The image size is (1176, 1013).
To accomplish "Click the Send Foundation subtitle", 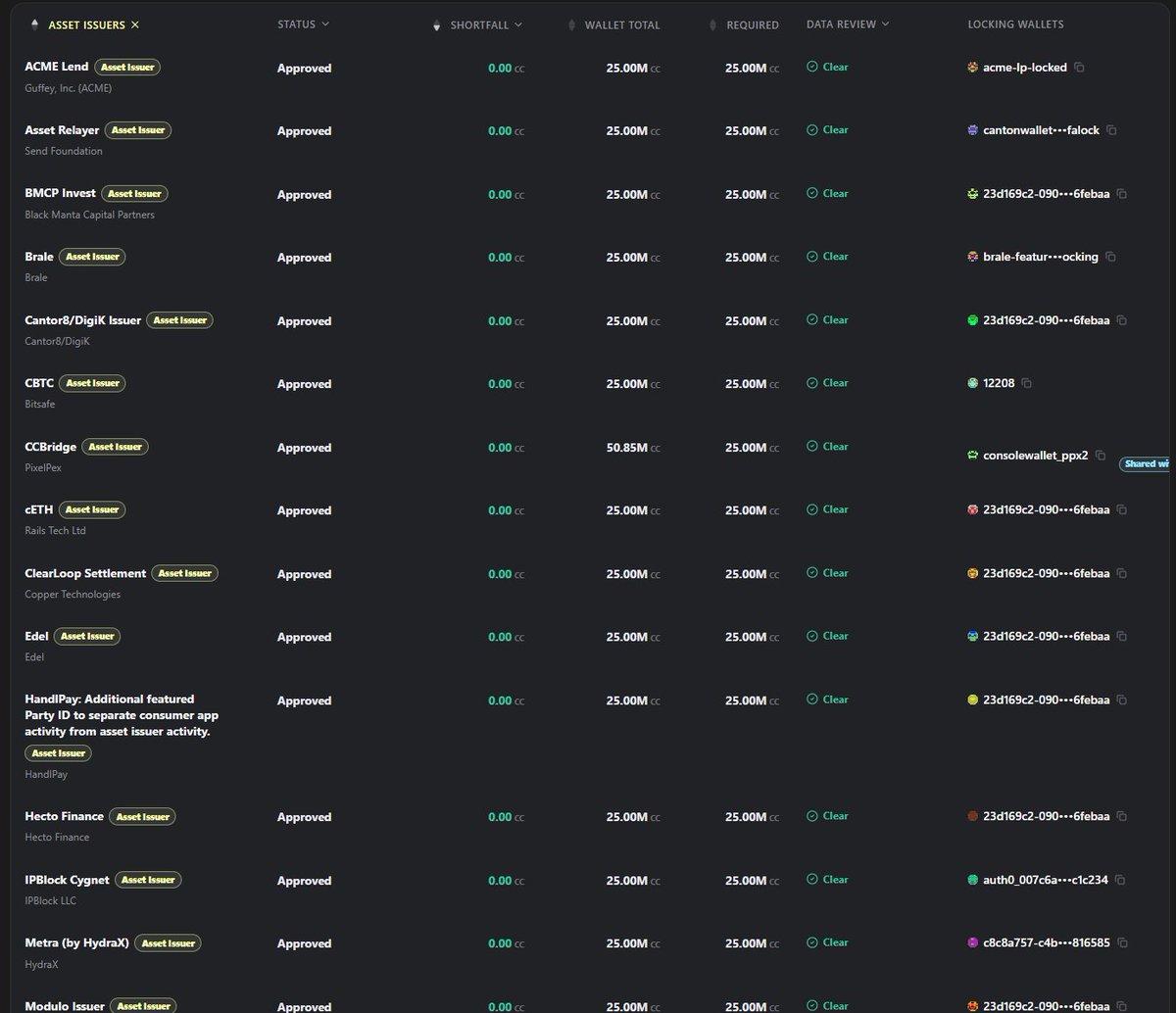I will 64,151.
